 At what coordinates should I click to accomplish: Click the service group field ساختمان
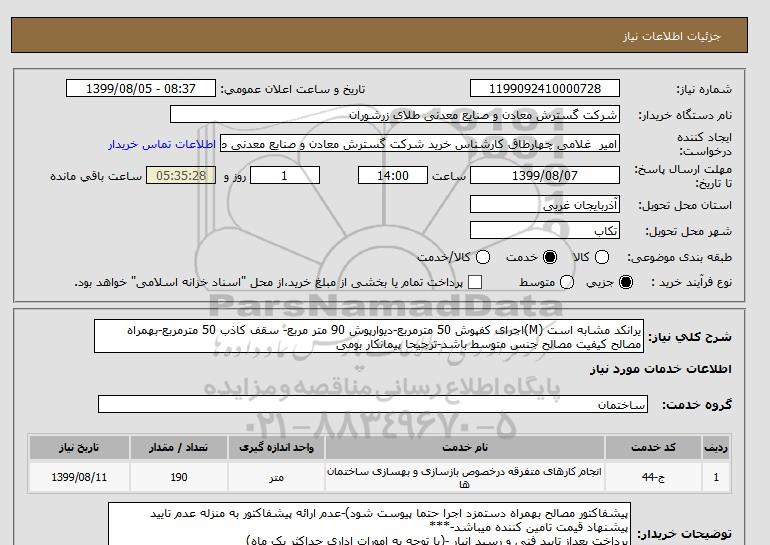(373, 404)
